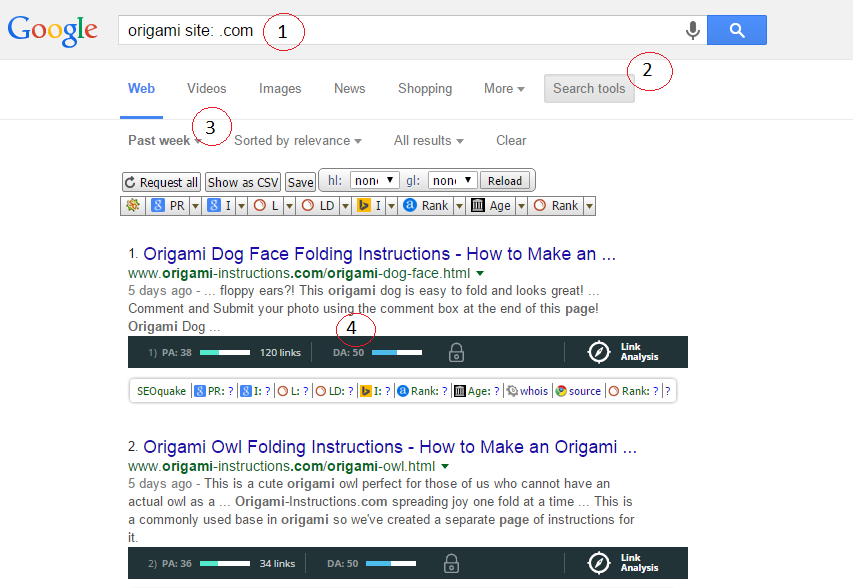
Task: Click 'LD: ?' in first result's SEOquake bar
Action: pos(335,391)
